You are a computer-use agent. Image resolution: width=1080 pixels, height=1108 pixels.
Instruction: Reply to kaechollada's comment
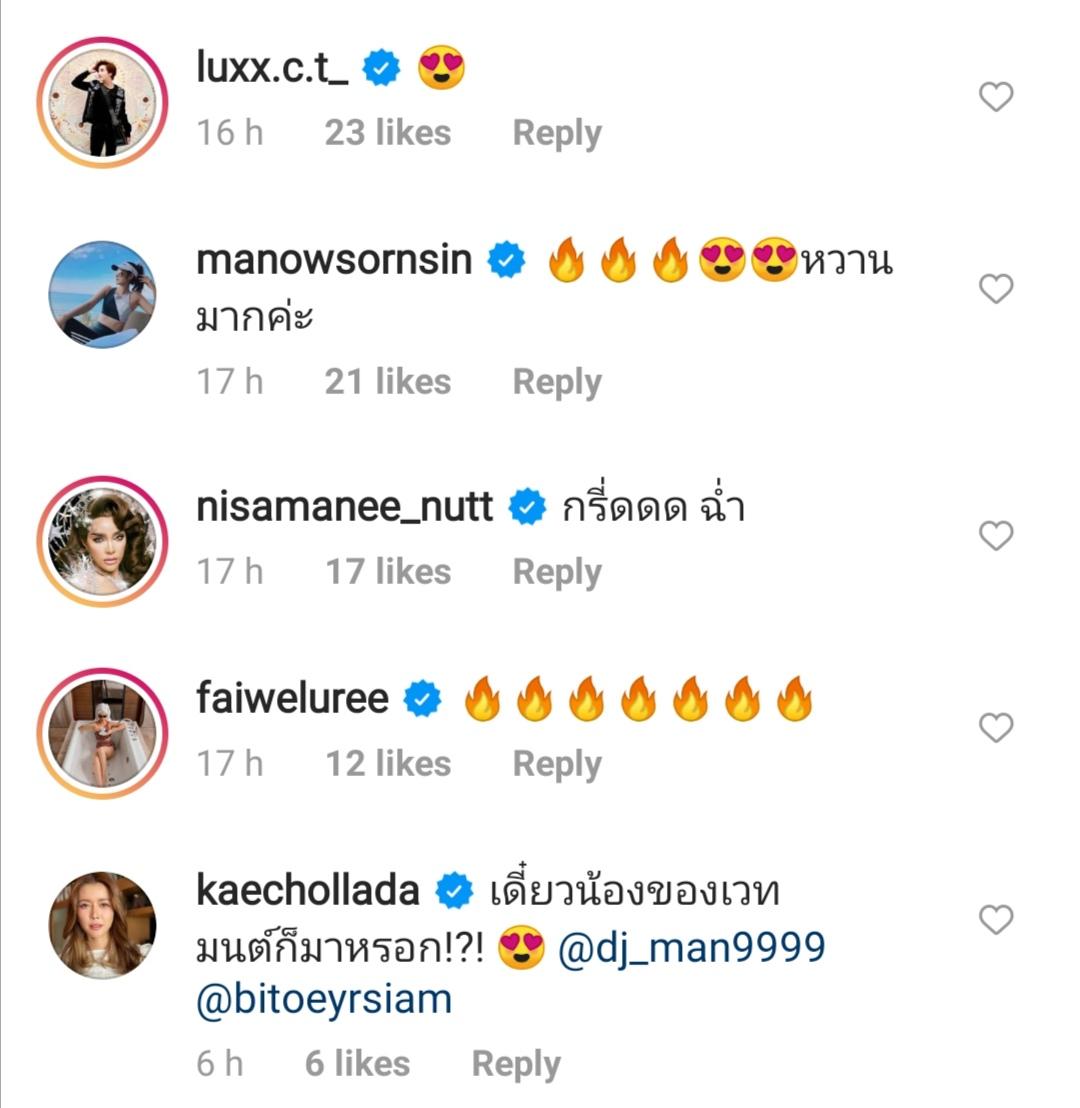pyautogui.click(x=515, y=1064)
